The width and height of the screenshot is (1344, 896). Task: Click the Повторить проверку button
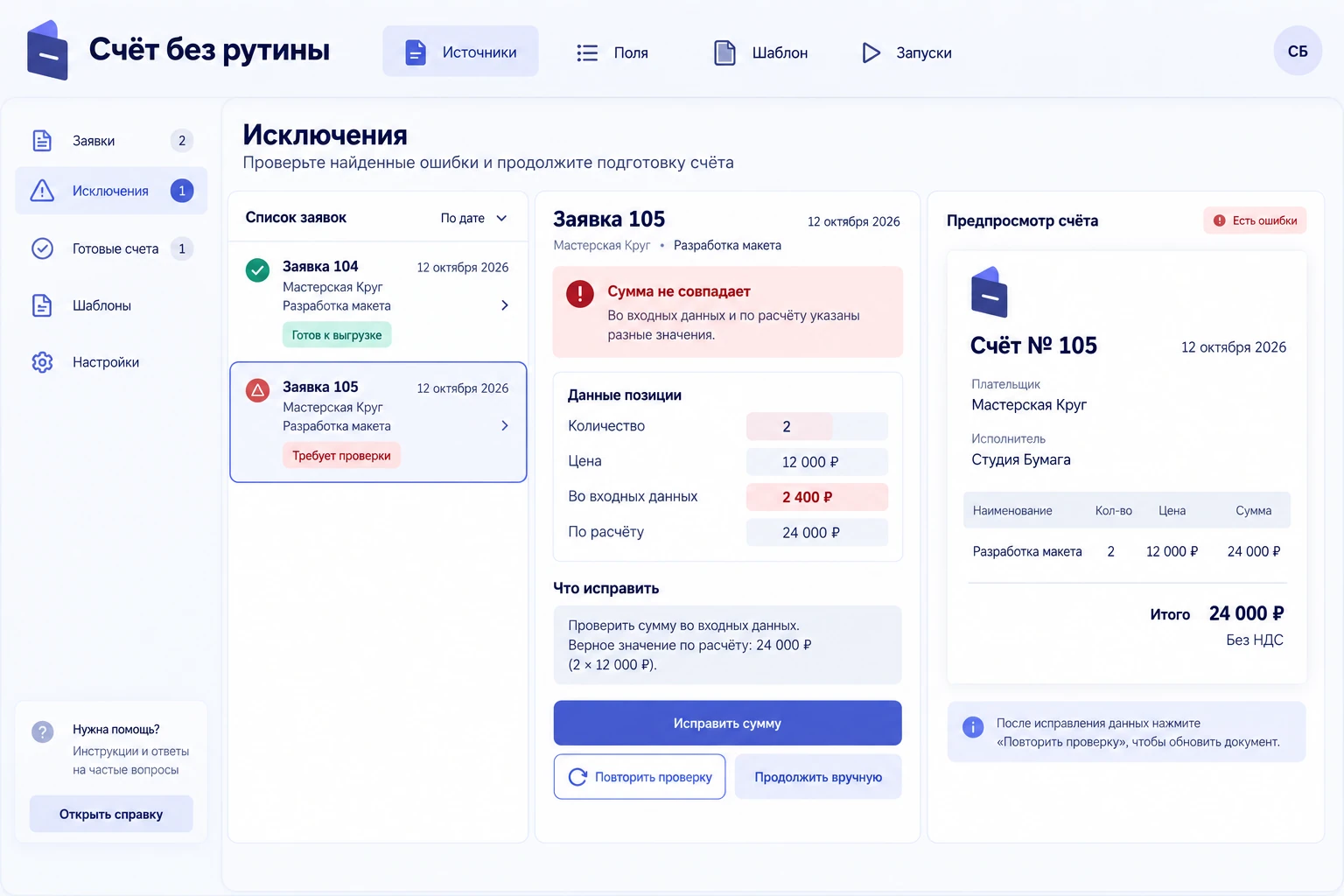point(640,777)
